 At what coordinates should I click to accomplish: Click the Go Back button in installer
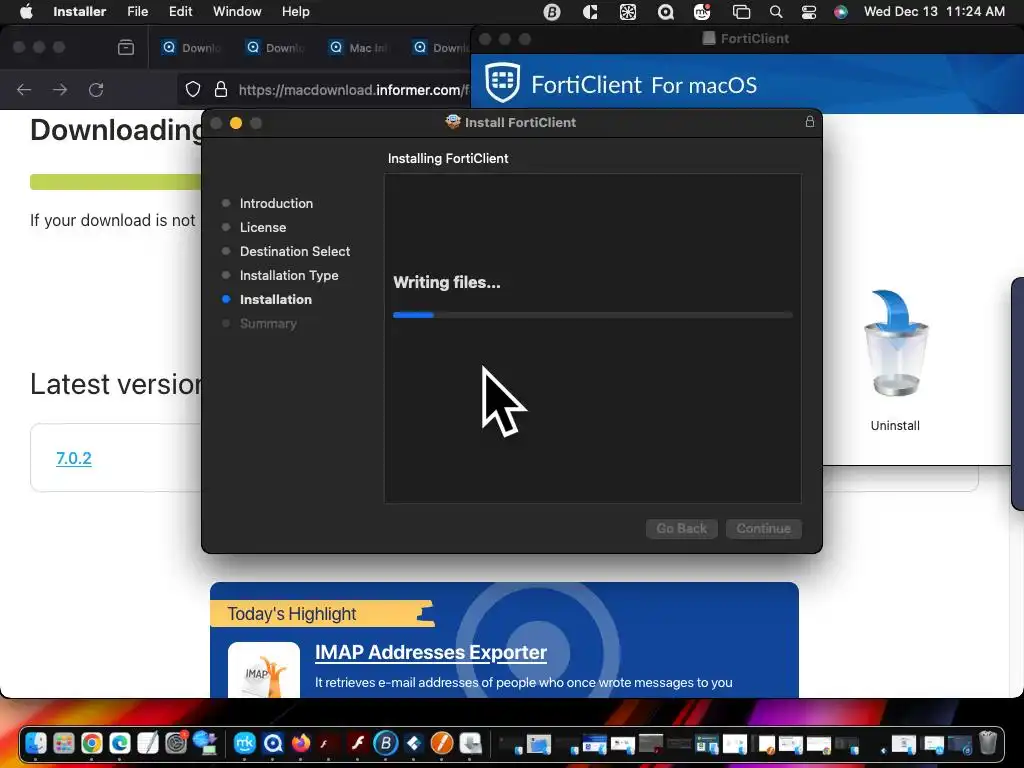click(x=681, y=528)
